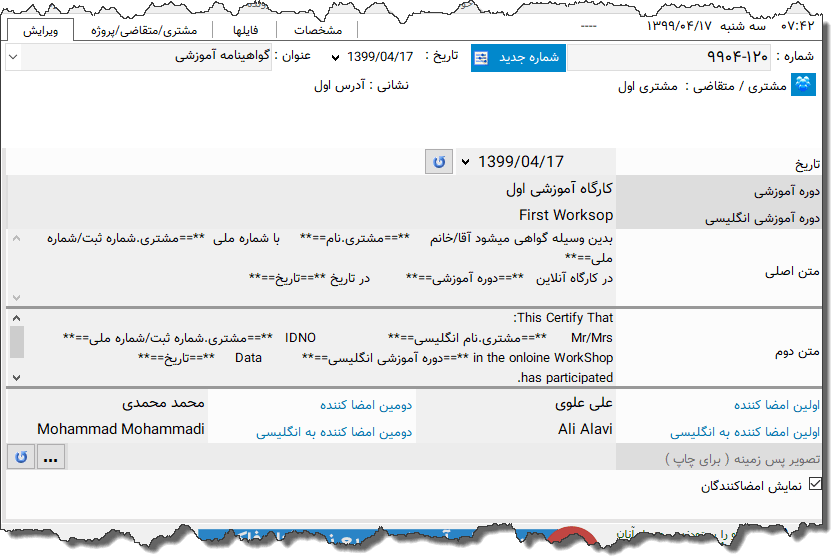The width and height of the screenshot is (831, 556).
Task: Click the محمد محمدی signer value
Action: pyautogui.click(x=163, y=404)
